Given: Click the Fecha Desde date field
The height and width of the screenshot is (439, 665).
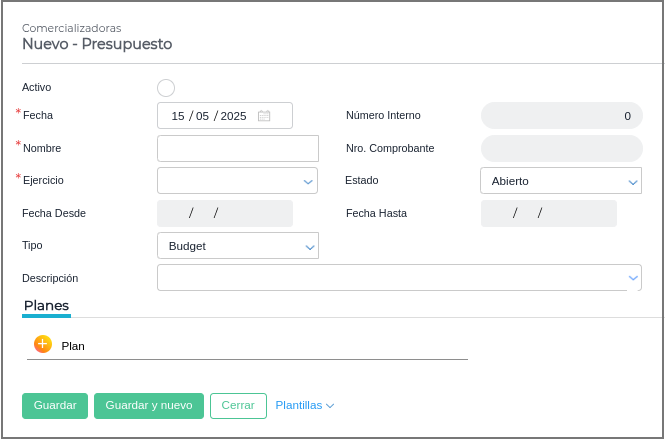Looking at the screenshot, I should [225, 213].
